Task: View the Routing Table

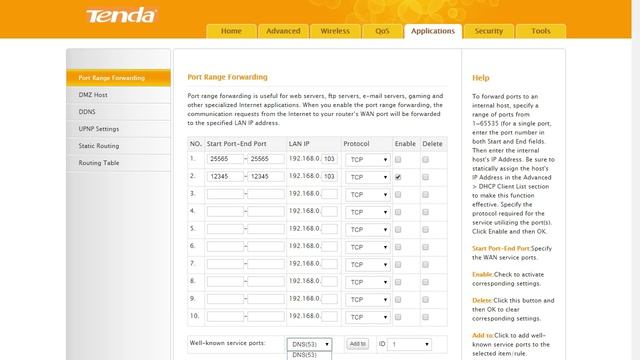Action: (x=118, y=163)
